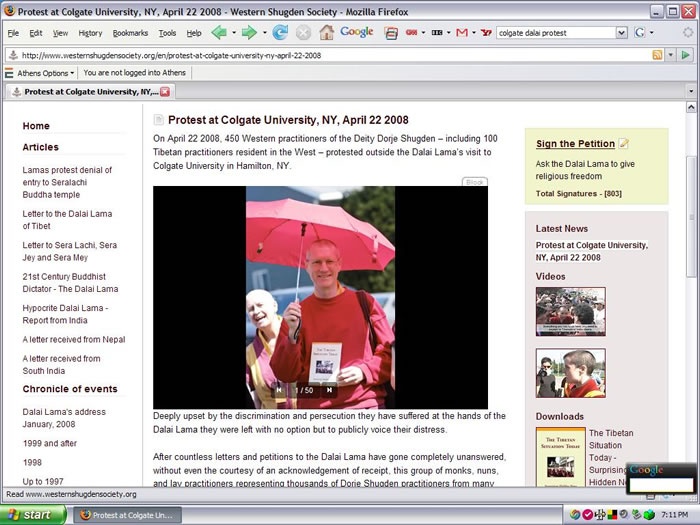Image resolution: width=700 pixels, height=525 pixels.
Task: Open the Google bookmark logo in toolbar
Action: pyautogui.click(x=356, y=32)
